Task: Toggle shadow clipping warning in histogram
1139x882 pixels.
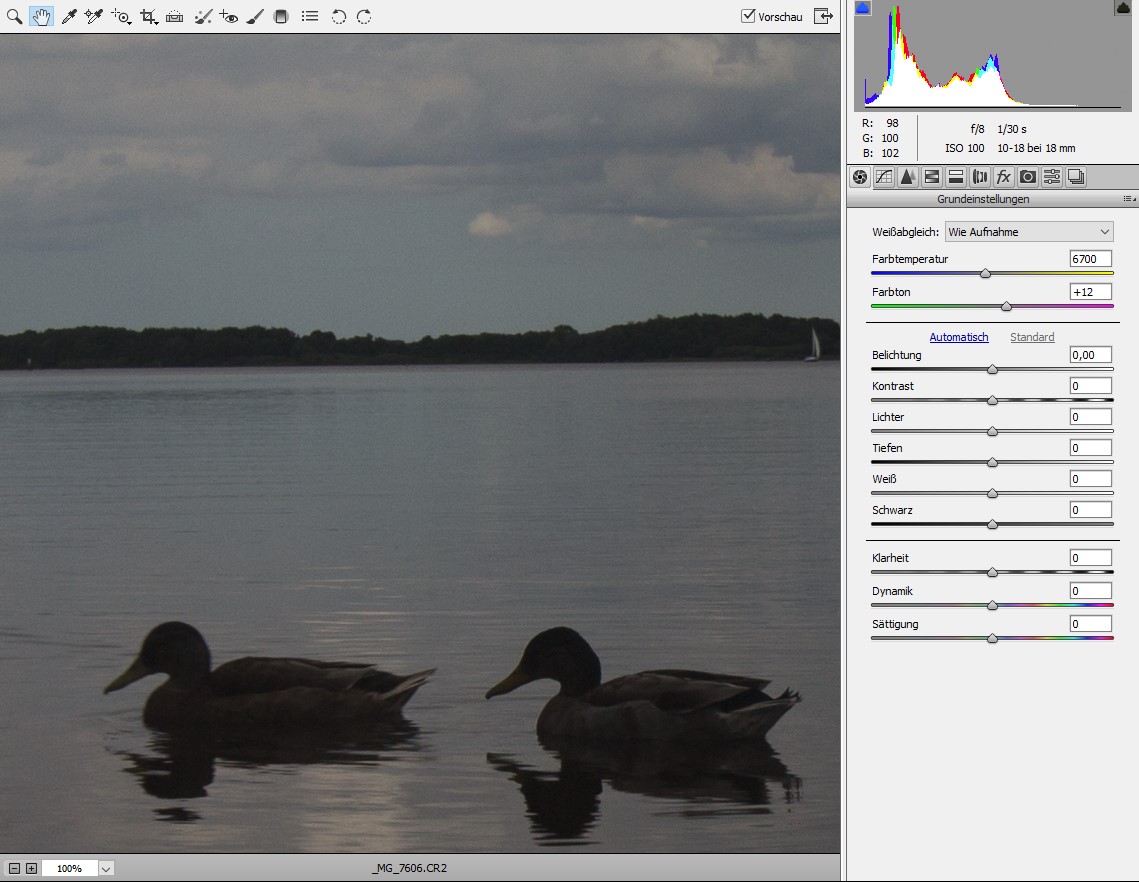Action: pyautogui.click(x=863, y=8)
